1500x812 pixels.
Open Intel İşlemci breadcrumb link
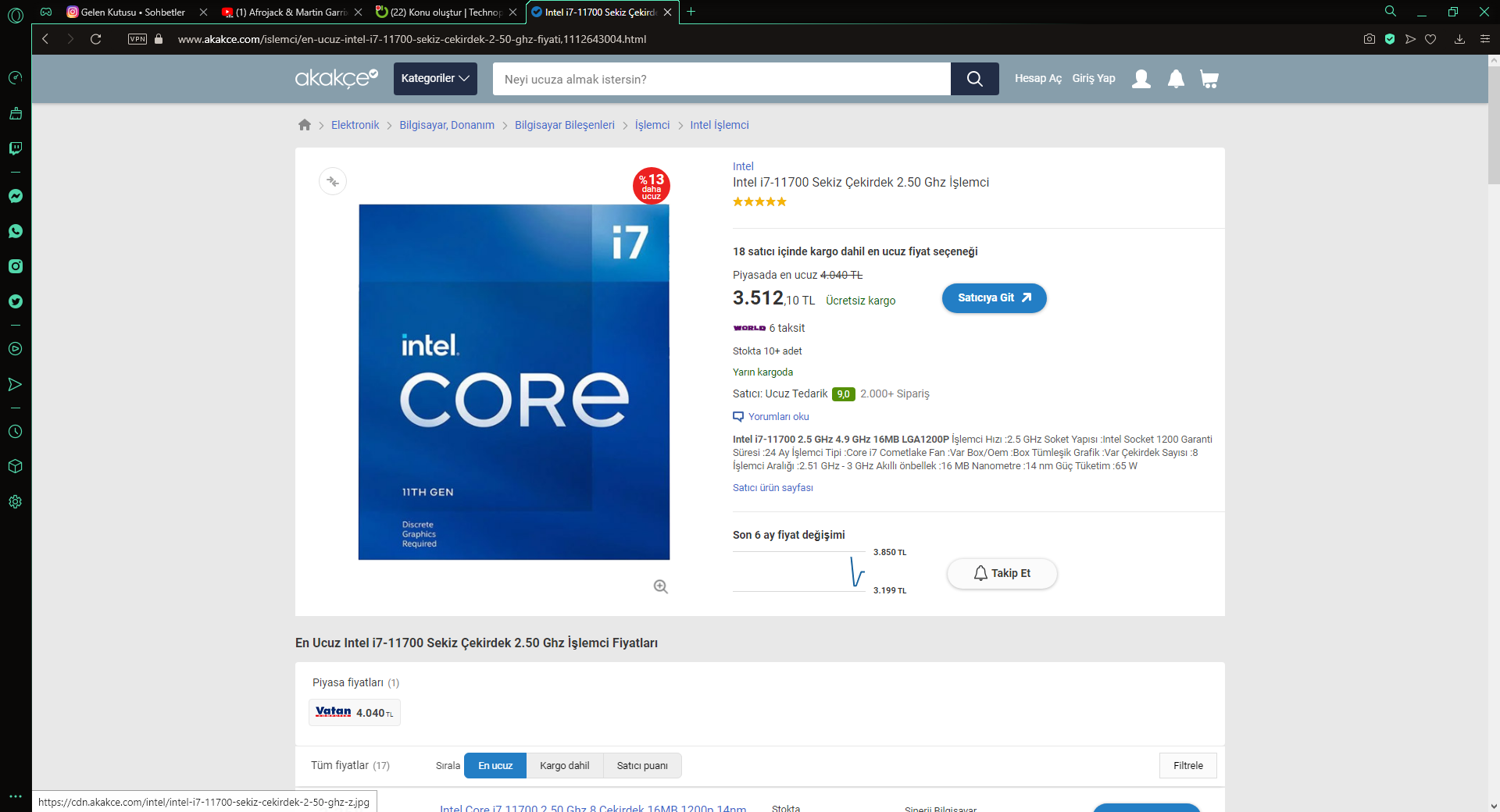(720, 125)
